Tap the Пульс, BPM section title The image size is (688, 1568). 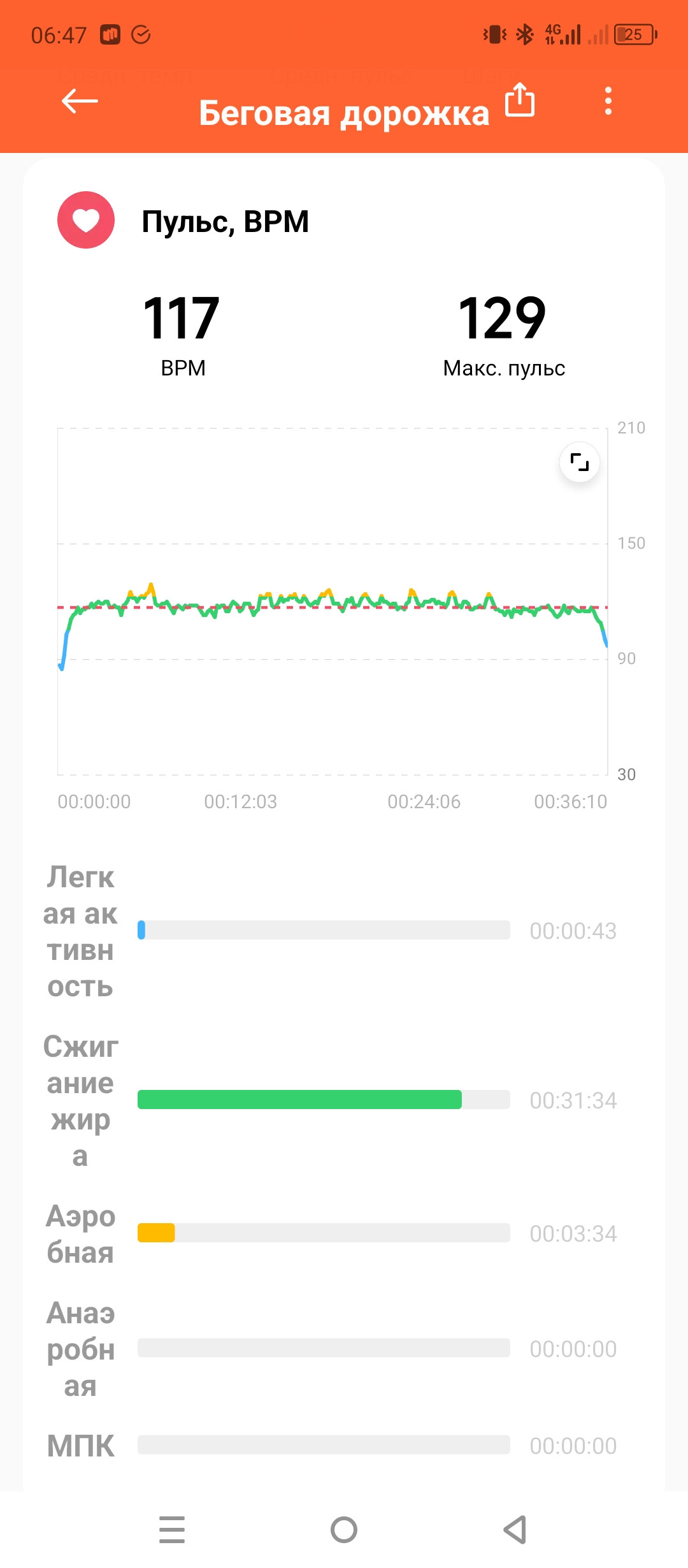pos(226,222)
